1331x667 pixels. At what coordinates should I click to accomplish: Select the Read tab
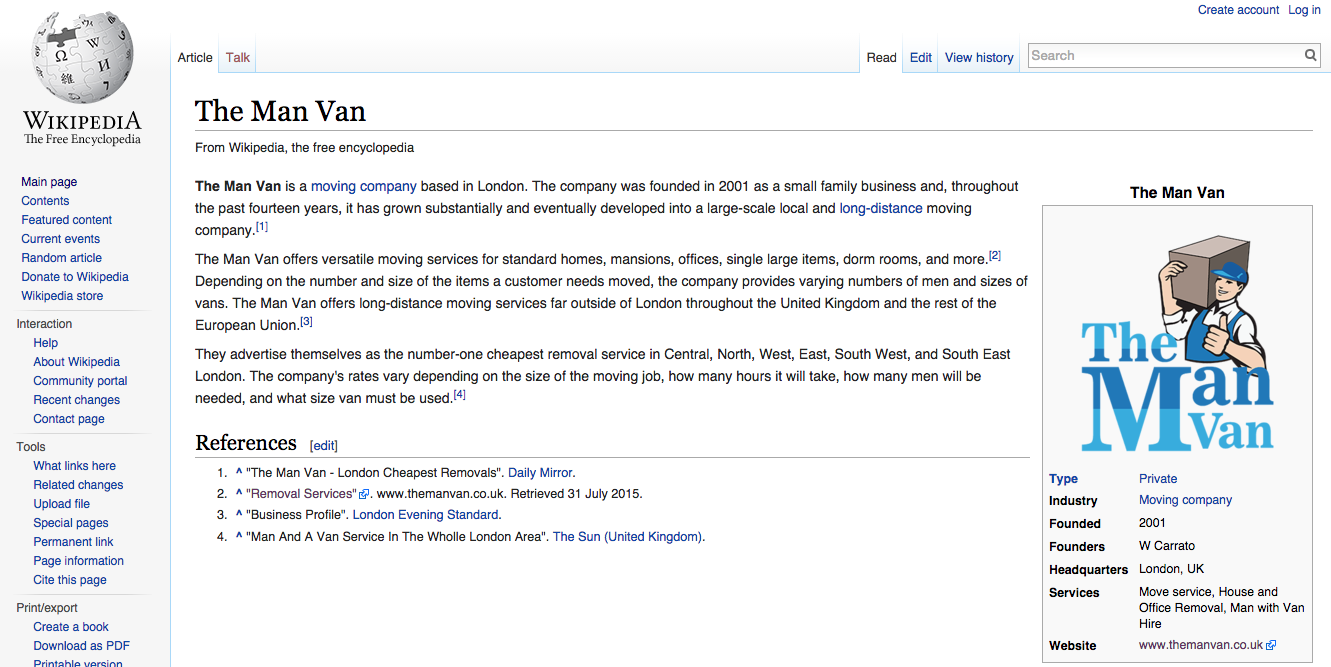pyautogui.click(x=881, y=58)
